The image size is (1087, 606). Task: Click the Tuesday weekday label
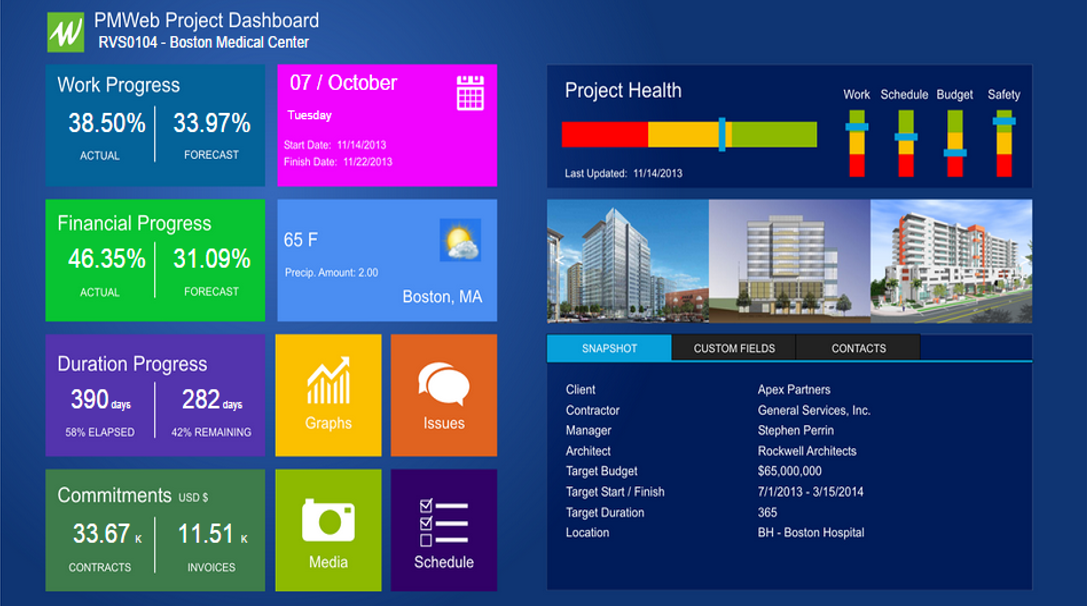(x=310, y=115)
